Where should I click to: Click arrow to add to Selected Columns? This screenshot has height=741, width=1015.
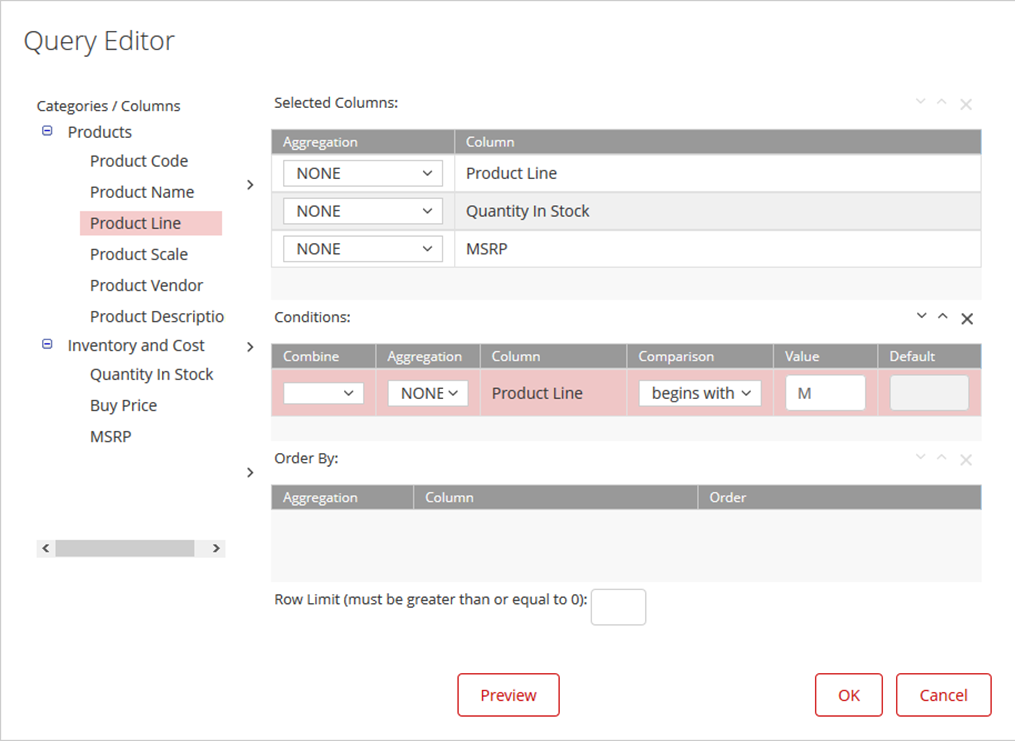click(250, 185)
